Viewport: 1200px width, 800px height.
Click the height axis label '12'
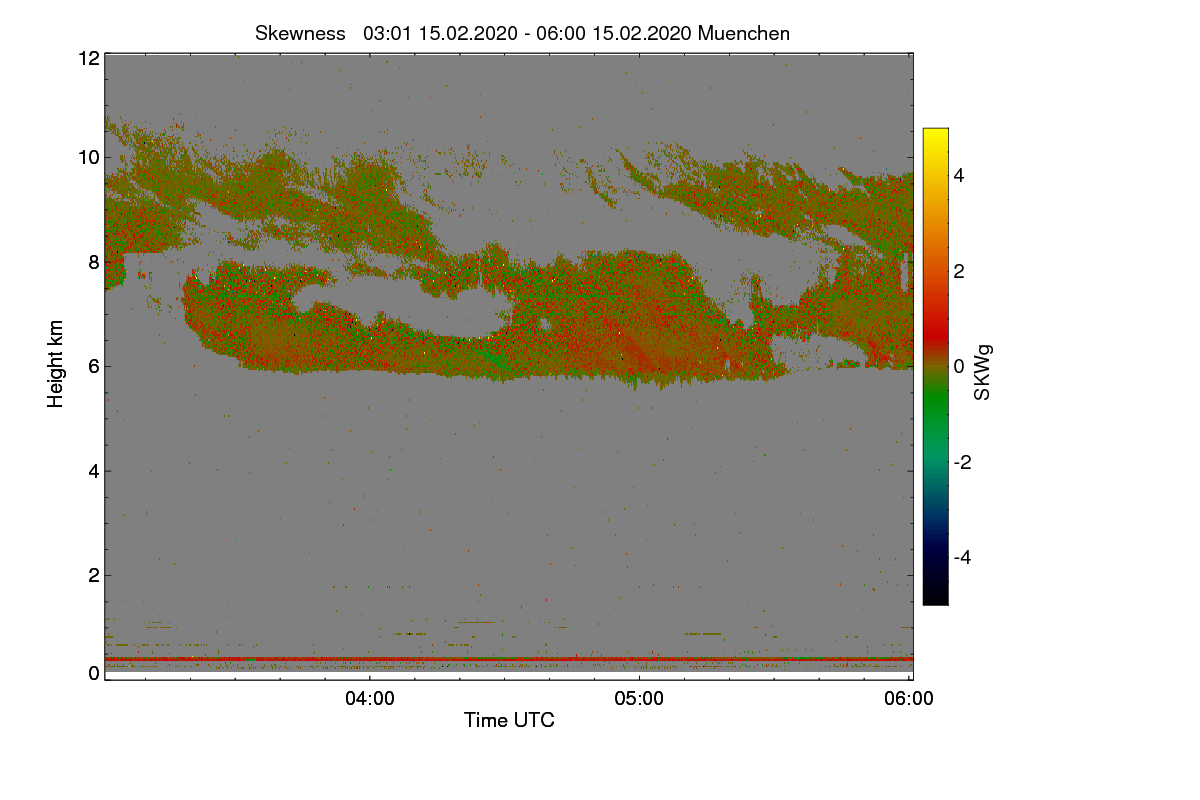[88, 58]
